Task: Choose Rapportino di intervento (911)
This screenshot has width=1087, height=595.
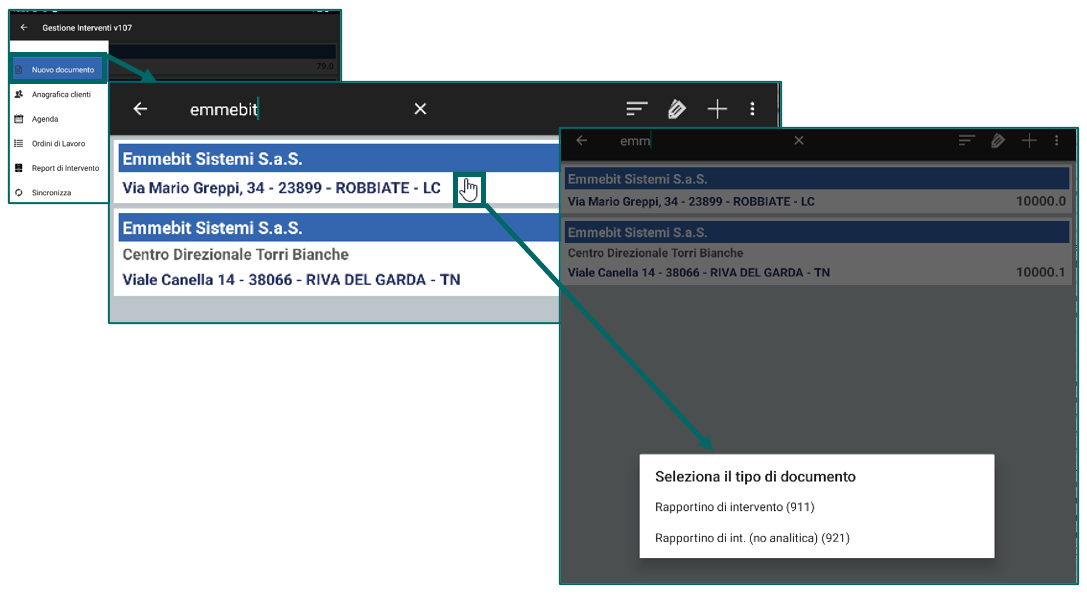Action: pyautogui.click(x=735, y=507)
